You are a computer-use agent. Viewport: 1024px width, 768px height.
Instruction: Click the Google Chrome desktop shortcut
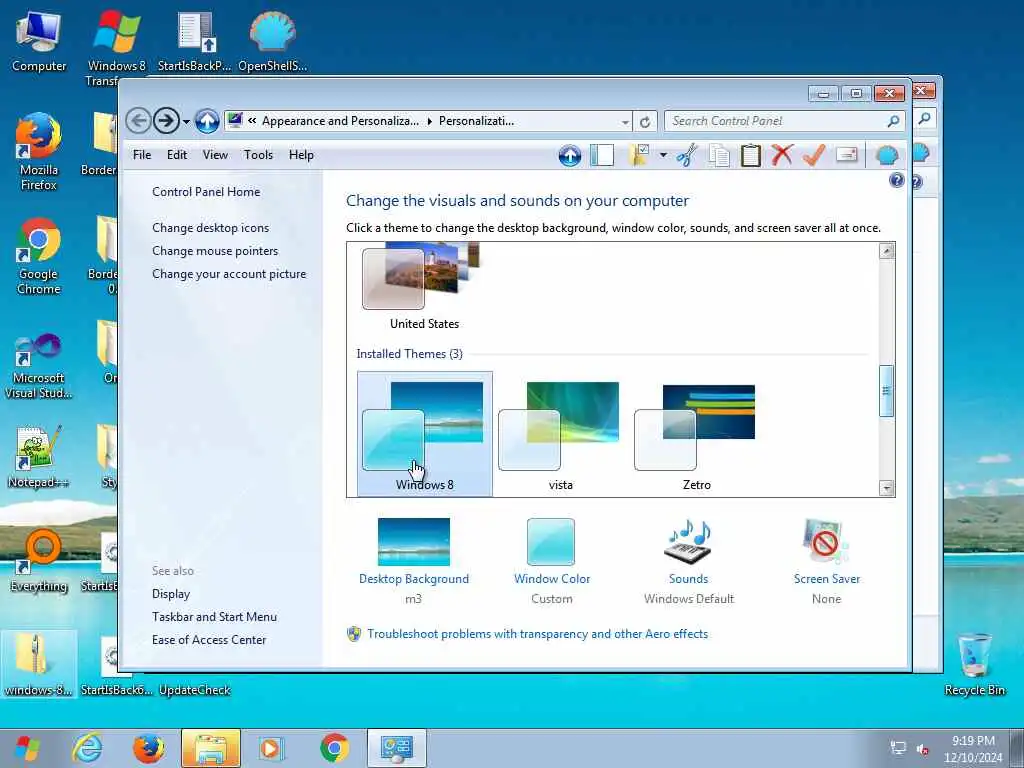click(x=39, y=256)
